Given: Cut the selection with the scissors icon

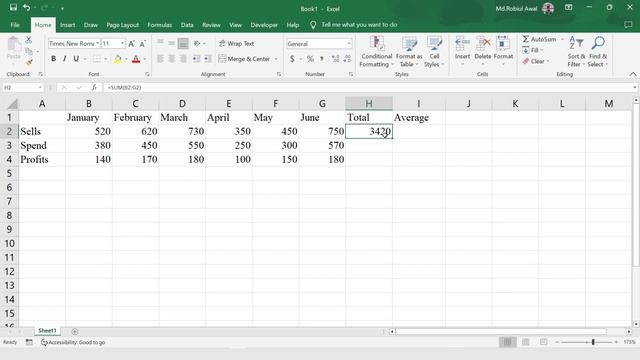Looking at the screenshot, I should 29,40.
